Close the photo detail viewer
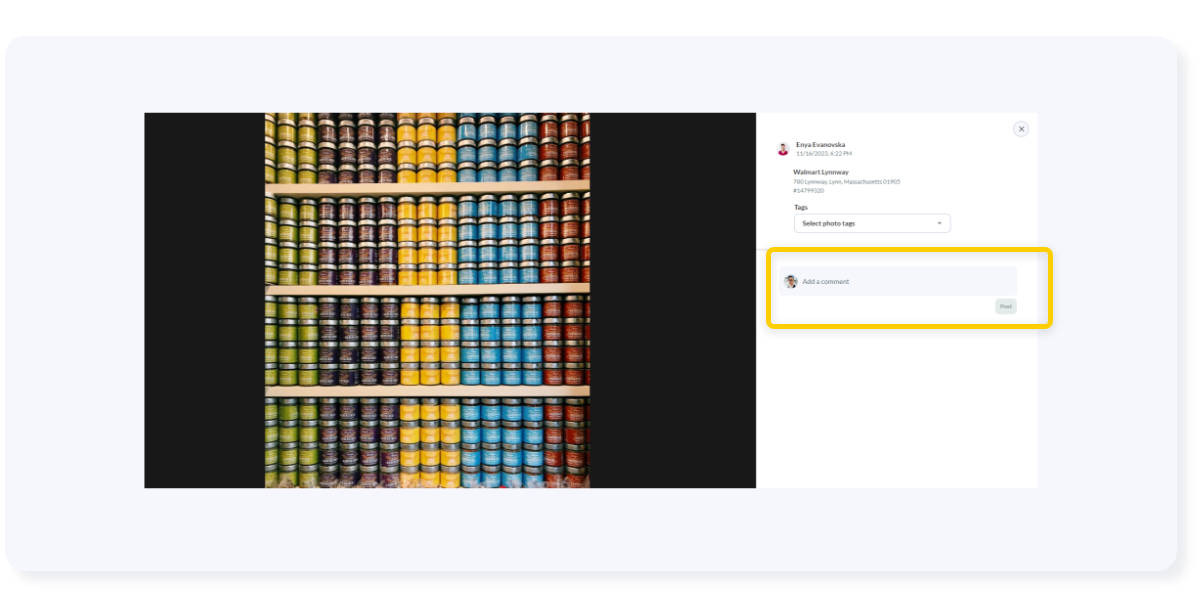 tap(1020, 129)
